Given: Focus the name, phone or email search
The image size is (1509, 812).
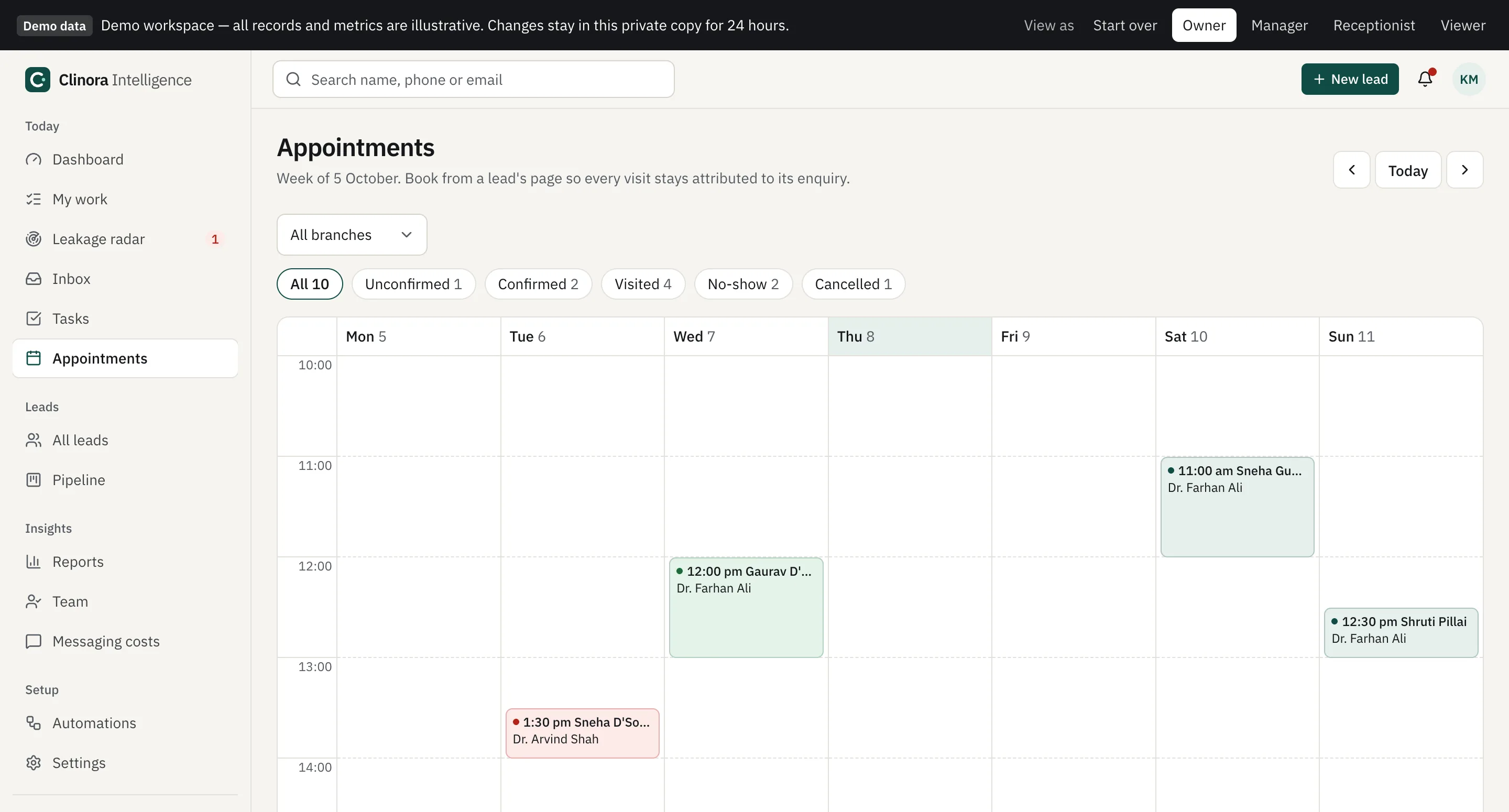Looking at the screenshot, I should [x=473, y=79].
